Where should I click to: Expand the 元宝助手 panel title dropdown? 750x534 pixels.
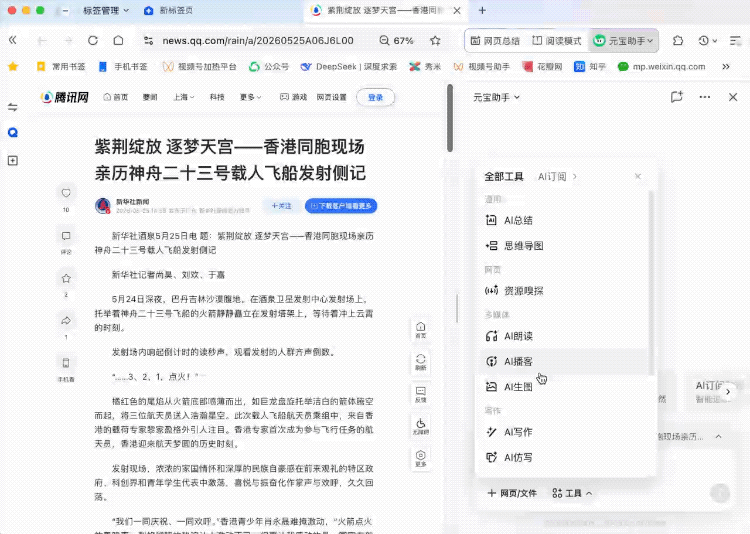pos(496,97)
